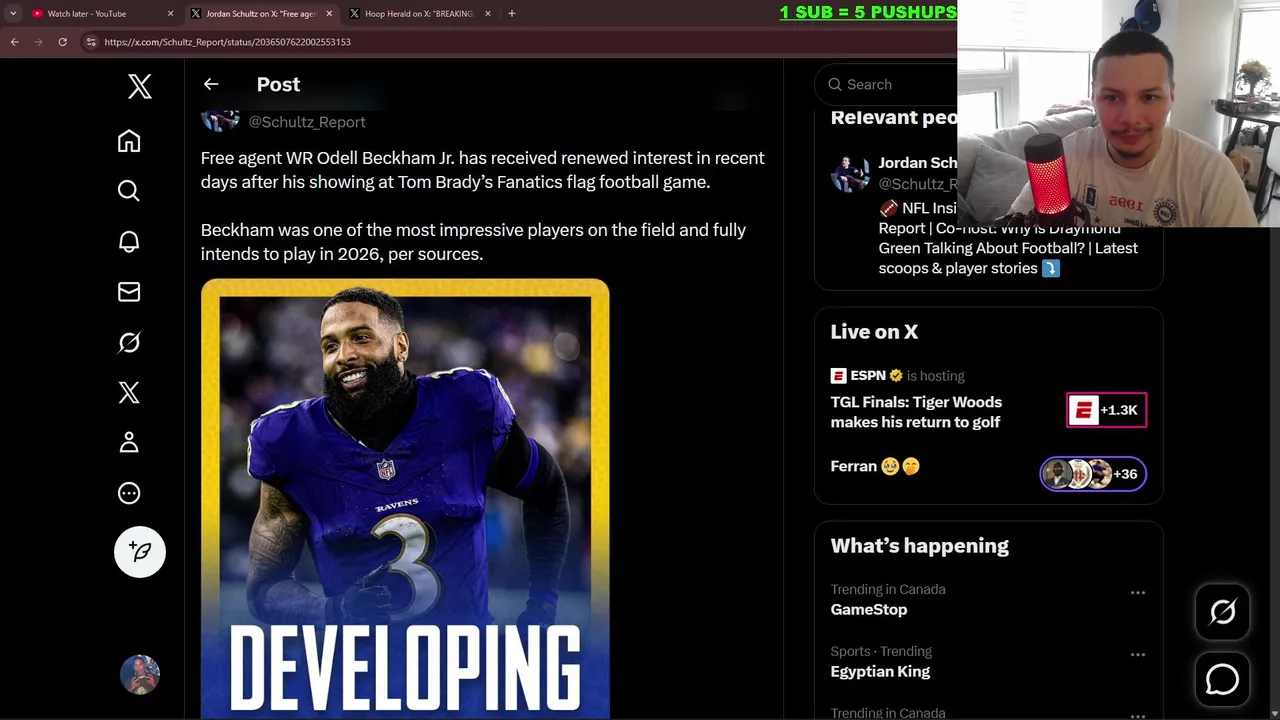Open More options circle icon
Viewport: 1280px width, 720px height.
(129, 493)
